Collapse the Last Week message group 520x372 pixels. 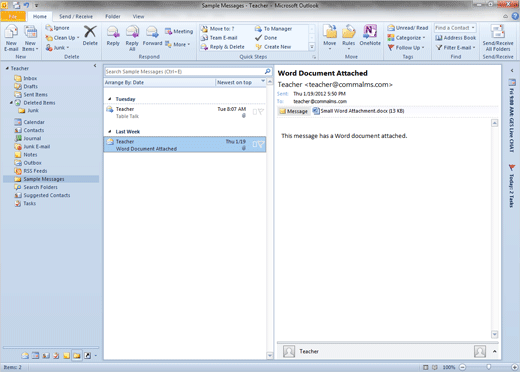[x=110, y=132]
